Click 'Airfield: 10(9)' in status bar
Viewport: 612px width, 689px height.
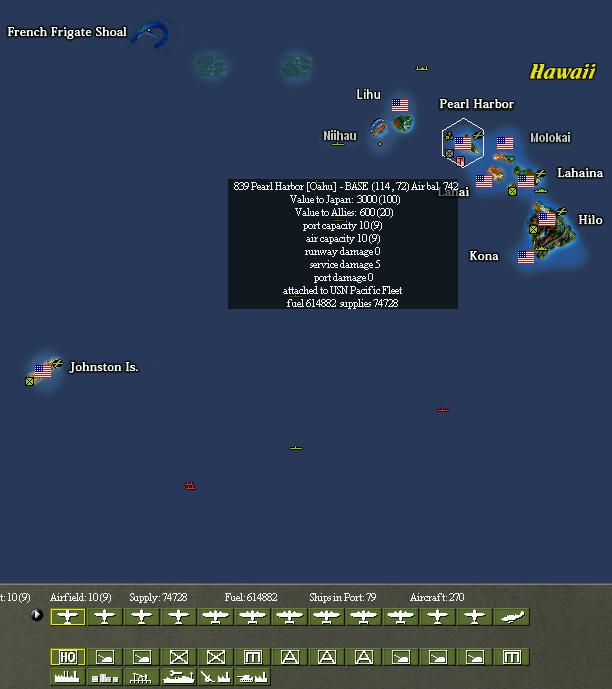click(80, 597)
